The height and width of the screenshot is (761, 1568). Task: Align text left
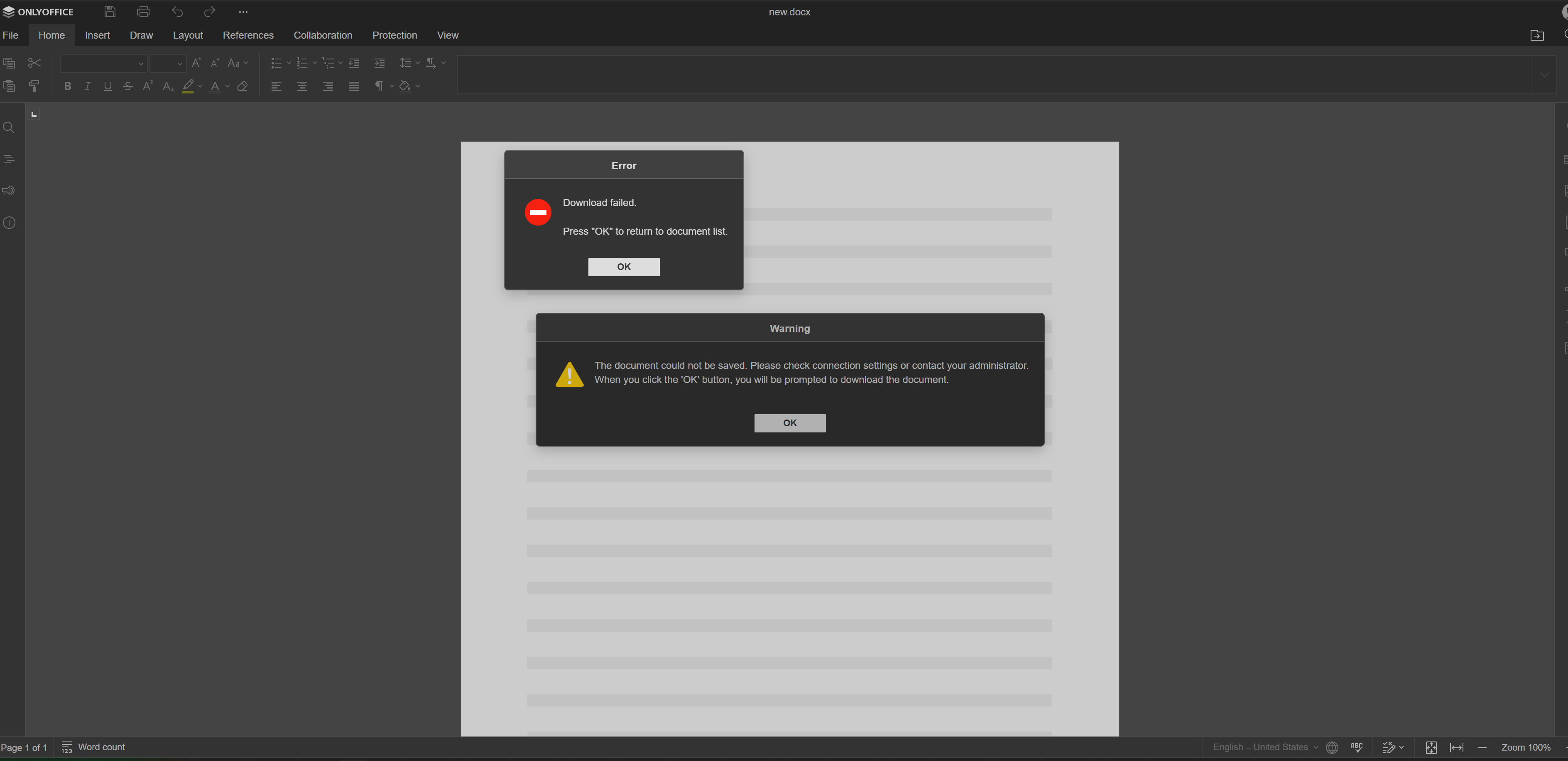(276, 86)
